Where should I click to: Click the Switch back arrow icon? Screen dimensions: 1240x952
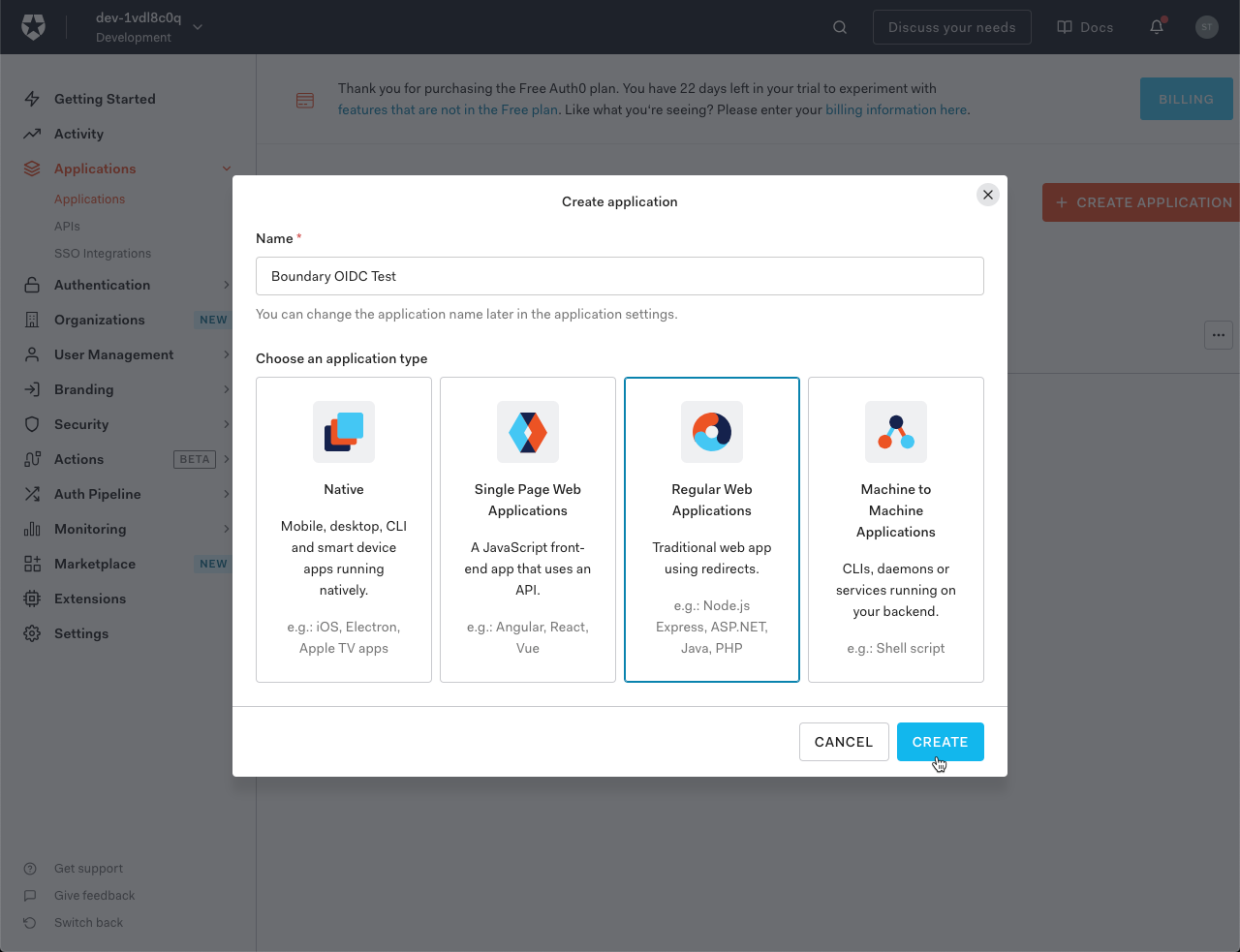pos(30,923)
